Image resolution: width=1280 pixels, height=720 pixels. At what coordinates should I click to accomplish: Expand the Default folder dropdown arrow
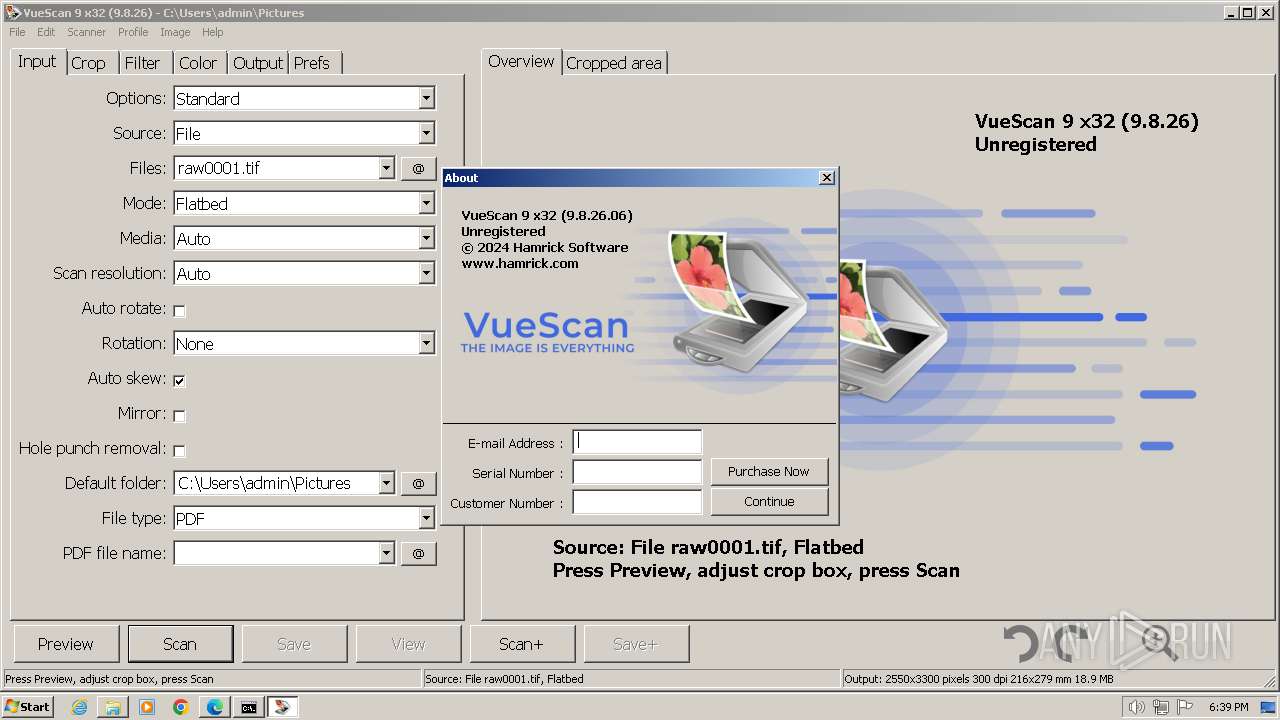point(386,483)
